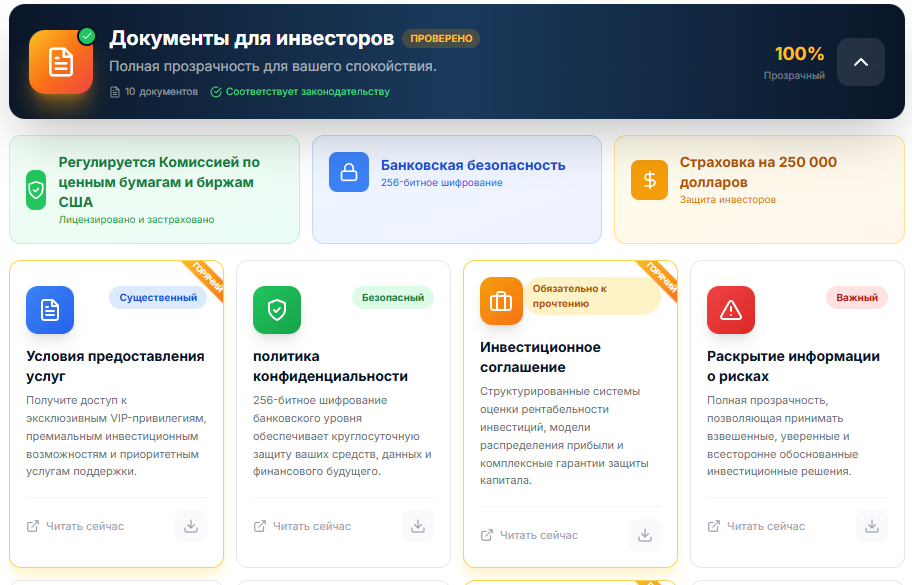Click the orange document icon in header
The height and width of the screenshot is (585, 912).
coord(61,62)
